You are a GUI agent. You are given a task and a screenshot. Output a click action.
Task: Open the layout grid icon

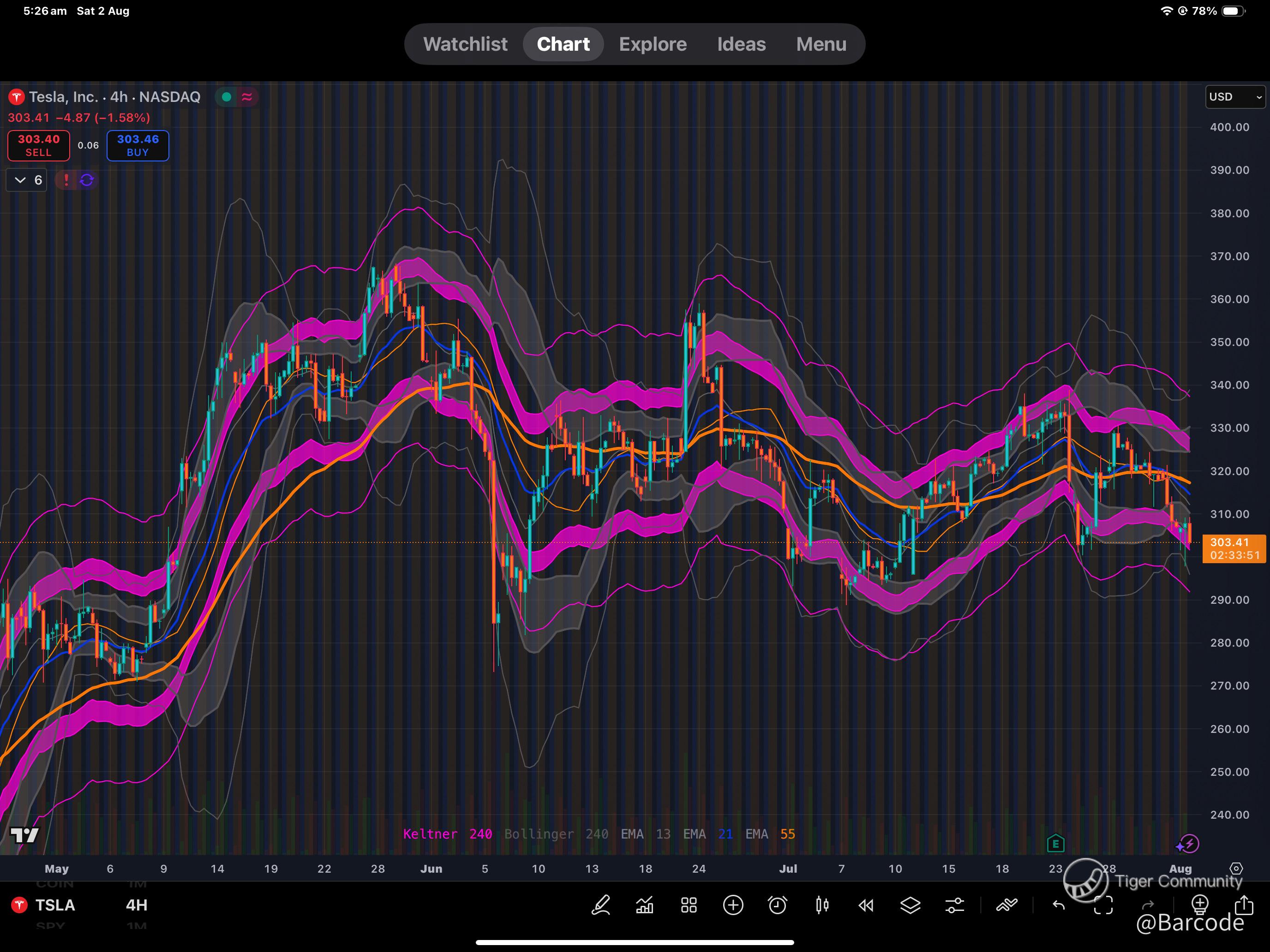tap(689, 905)
